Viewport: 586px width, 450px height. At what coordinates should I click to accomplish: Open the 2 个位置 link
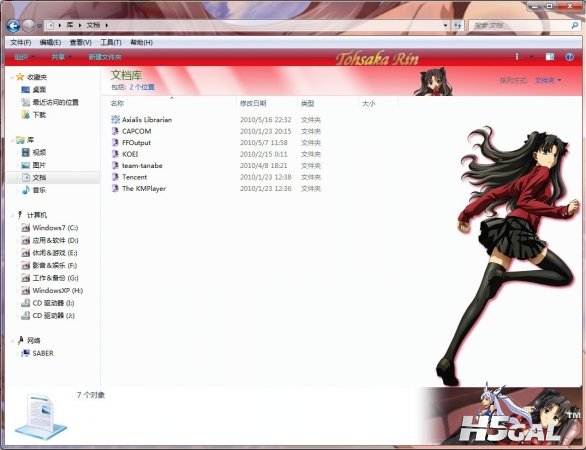coord(142,87)
